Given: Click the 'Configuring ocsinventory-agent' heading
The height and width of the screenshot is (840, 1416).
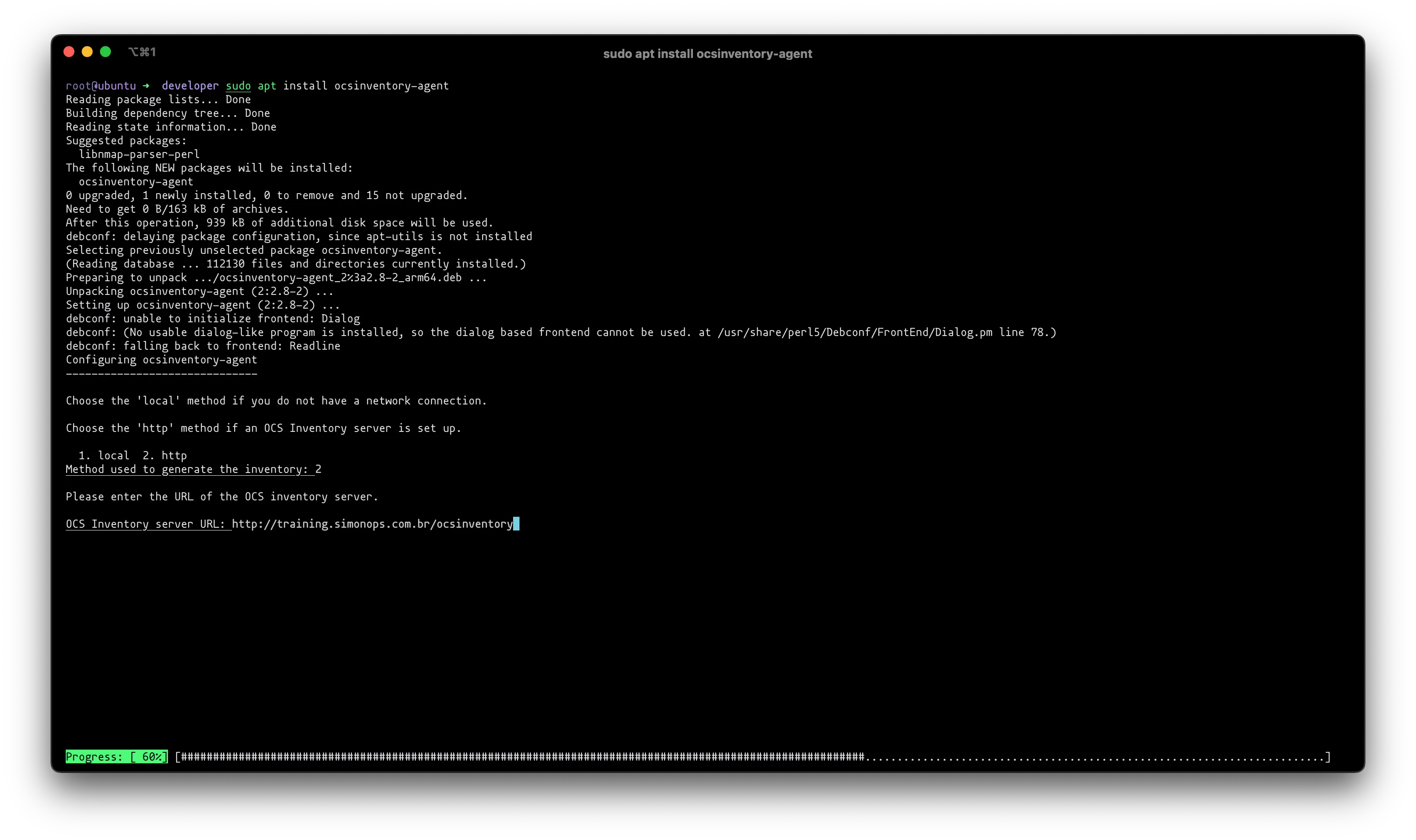Looking at the screenshot, I should tap(161, 359).
